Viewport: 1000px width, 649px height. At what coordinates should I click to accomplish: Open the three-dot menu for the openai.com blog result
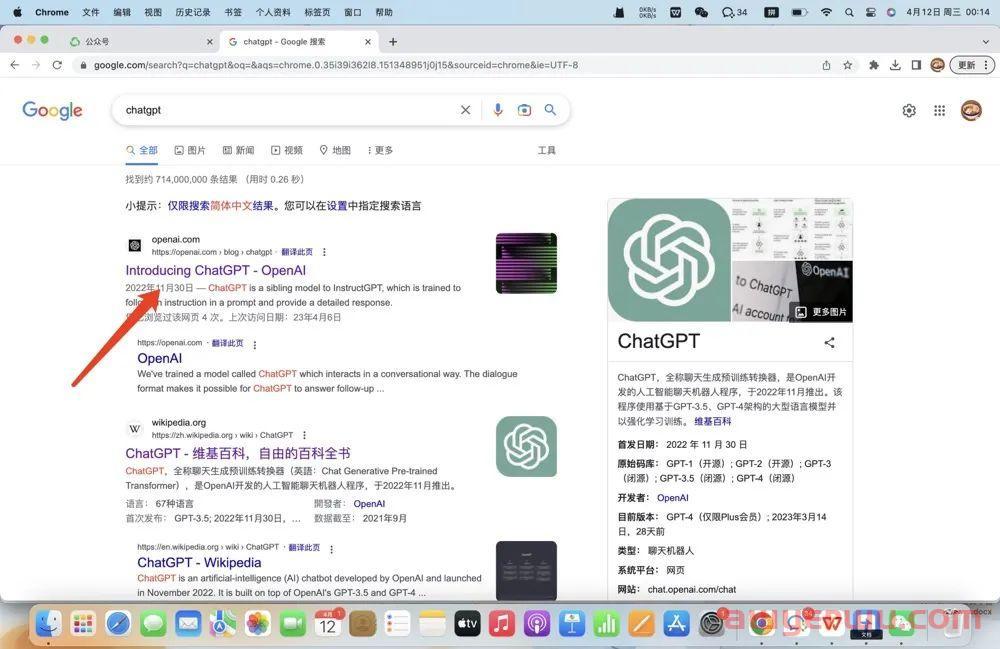pos(324,252)
